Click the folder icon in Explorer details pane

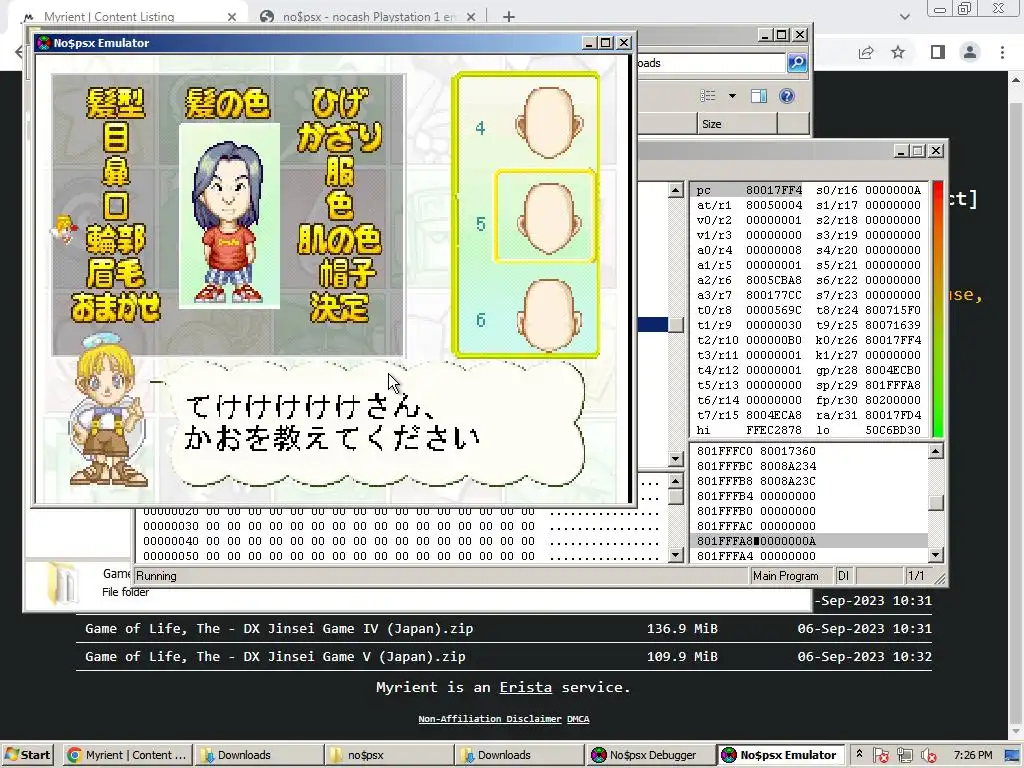[63, 583]
